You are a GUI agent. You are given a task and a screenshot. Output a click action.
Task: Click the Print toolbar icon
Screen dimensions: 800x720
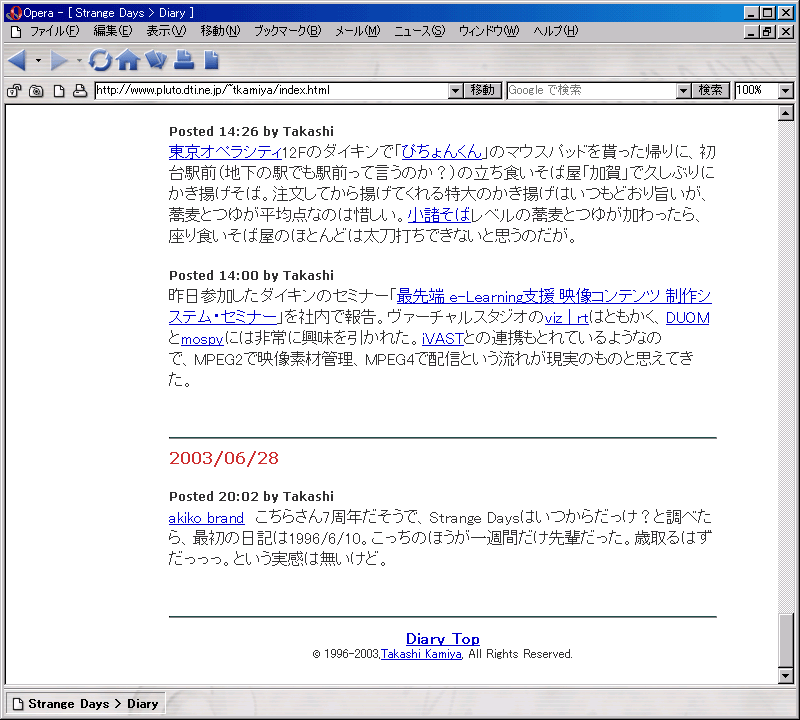(x=184, y=60)
